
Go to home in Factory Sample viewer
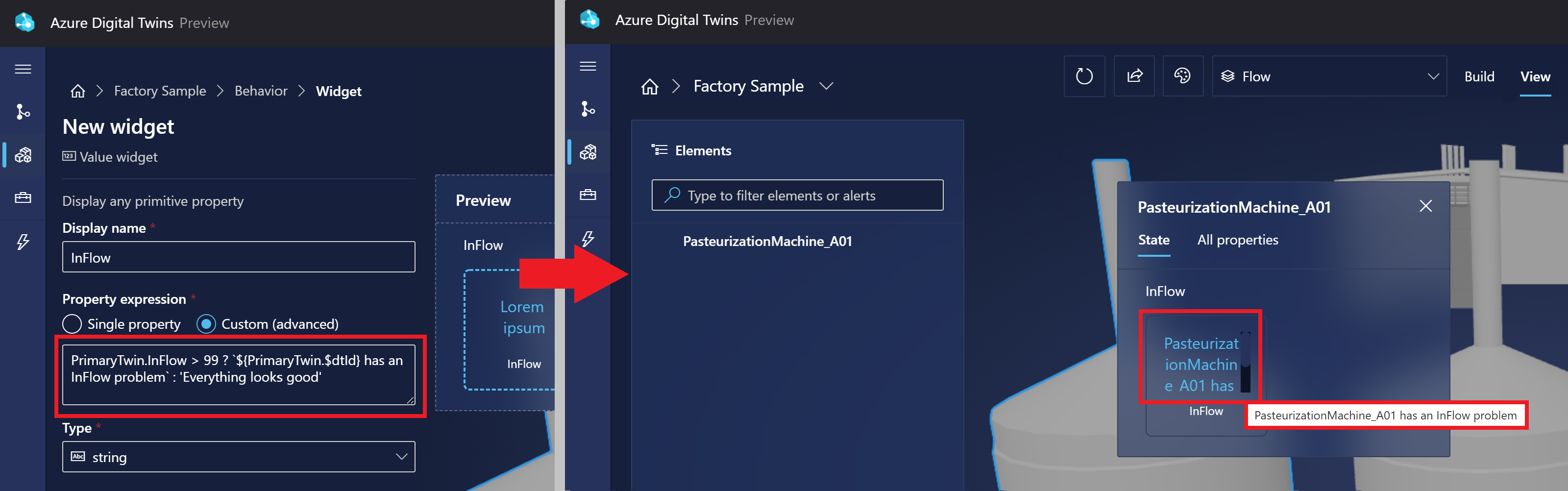650,86
